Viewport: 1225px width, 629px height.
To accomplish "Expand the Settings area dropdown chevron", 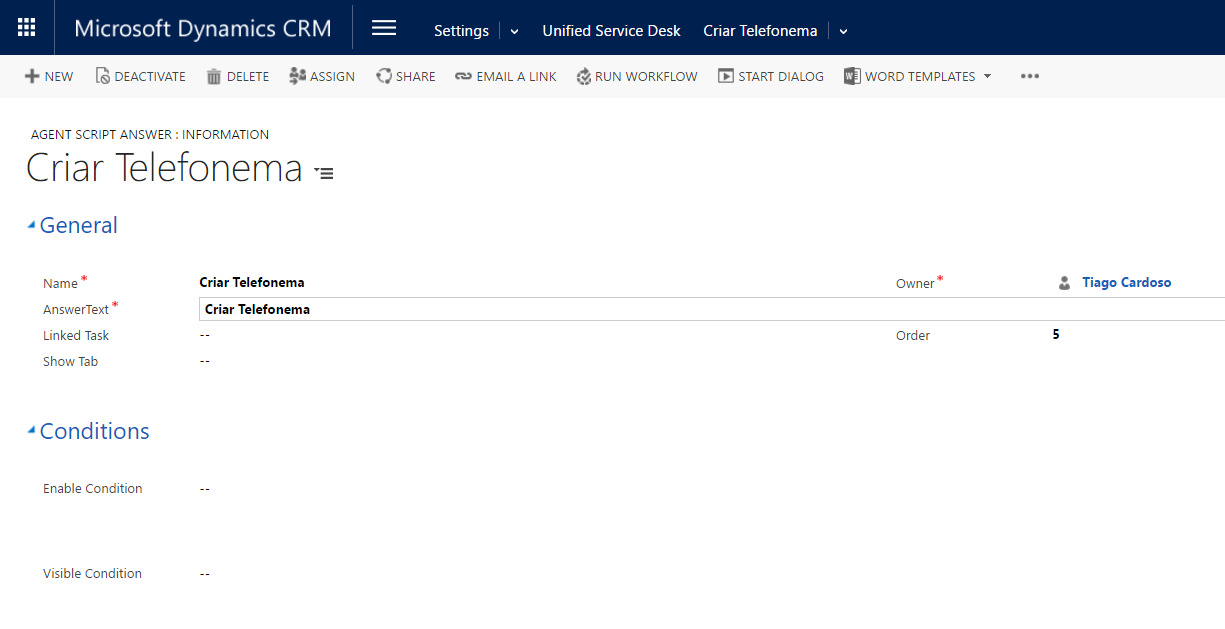I will coord(514,31).
